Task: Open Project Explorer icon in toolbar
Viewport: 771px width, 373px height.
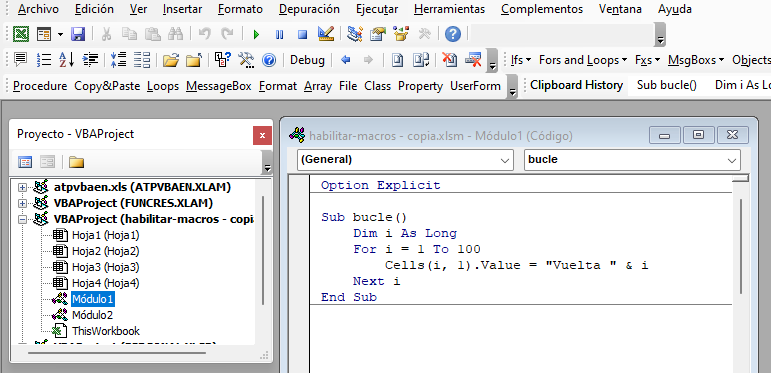Action: coord(355,34)
